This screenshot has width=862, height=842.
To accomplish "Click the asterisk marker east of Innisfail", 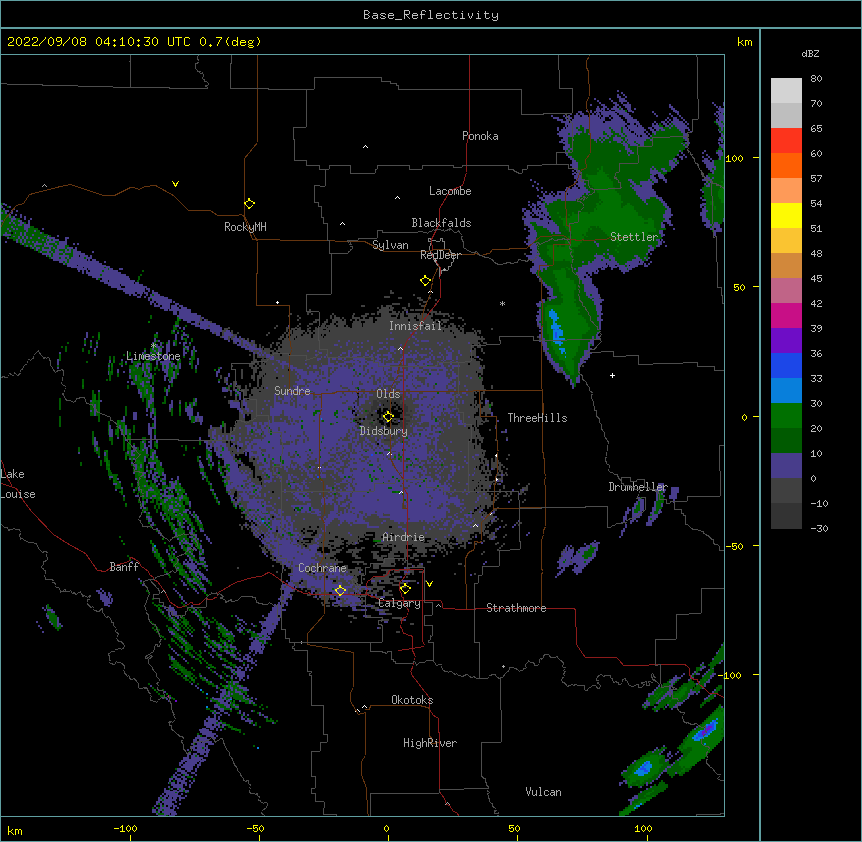I will pyautogui.click(x=502, y=303).
